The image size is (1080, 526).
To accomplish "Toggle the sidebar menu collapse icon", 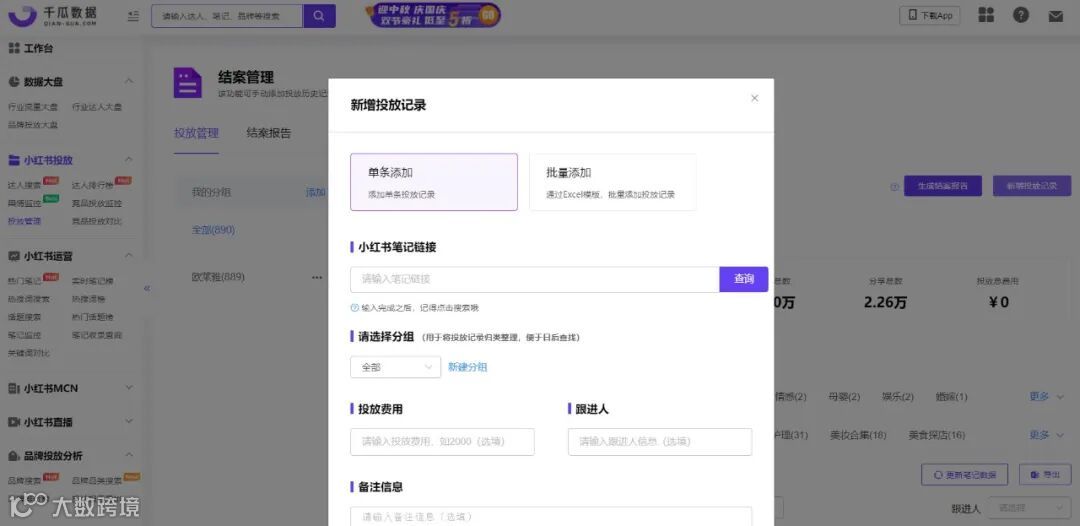I will tap(134, 16).
